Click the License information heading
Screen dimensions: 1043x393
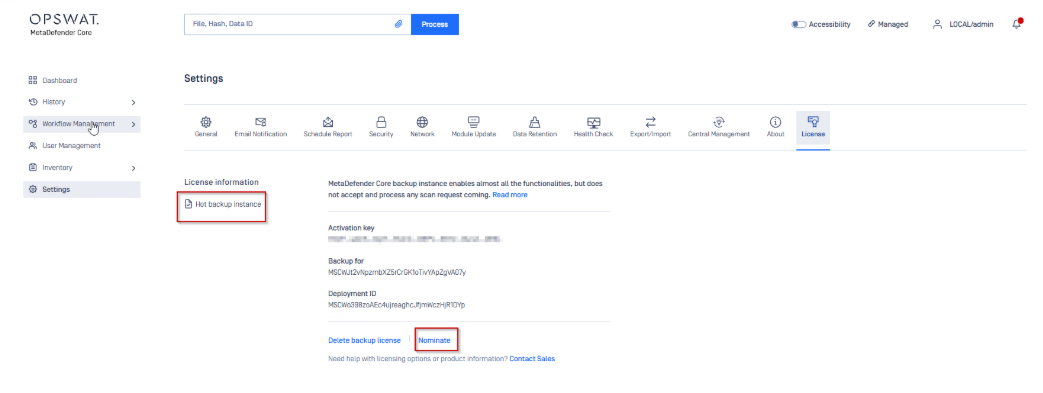tap(222, 182)
